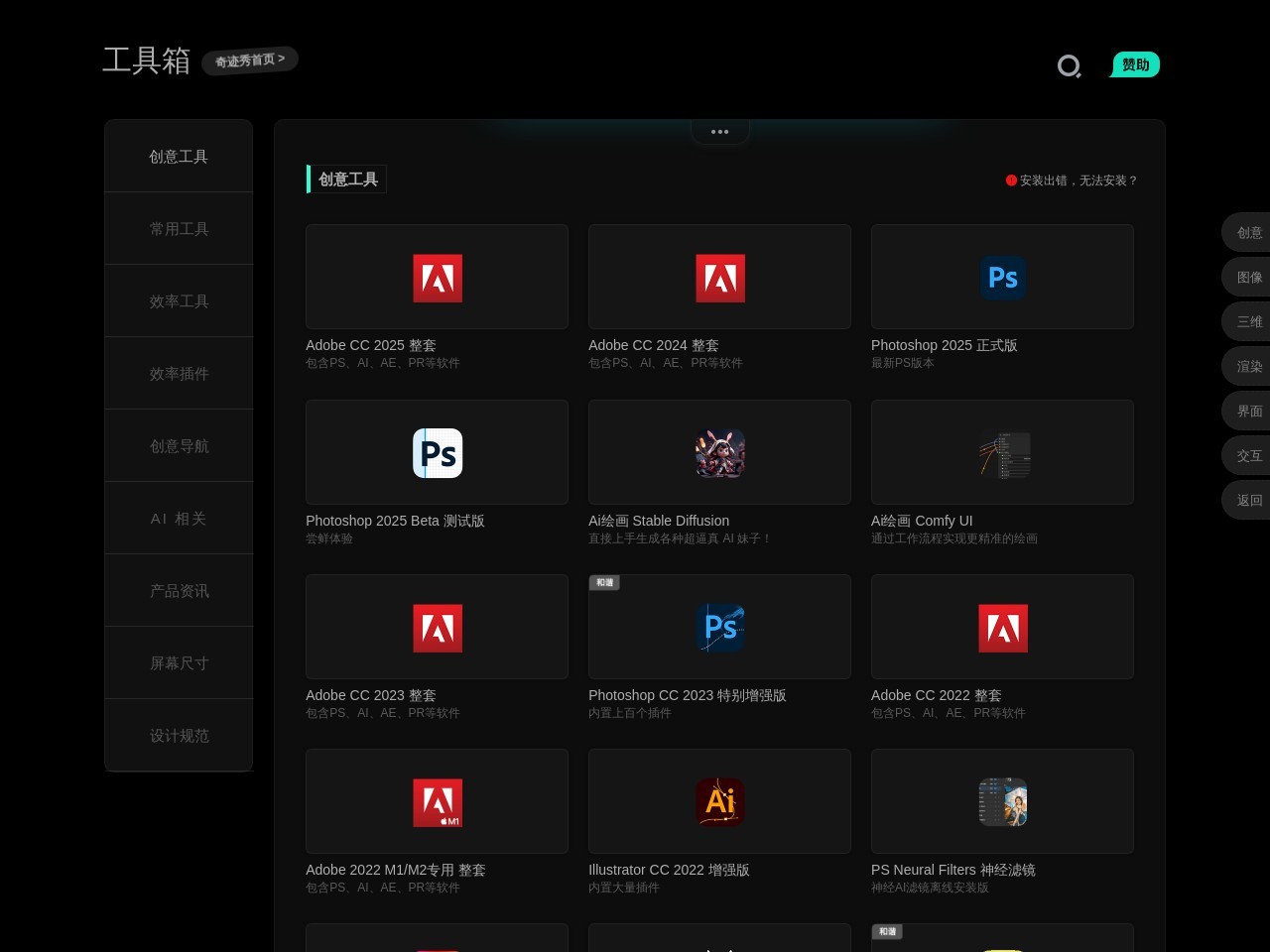Click the Photoshop 2025 Beta Ps icon
This screenshot has width=1270, height=952.
[438, 453]
